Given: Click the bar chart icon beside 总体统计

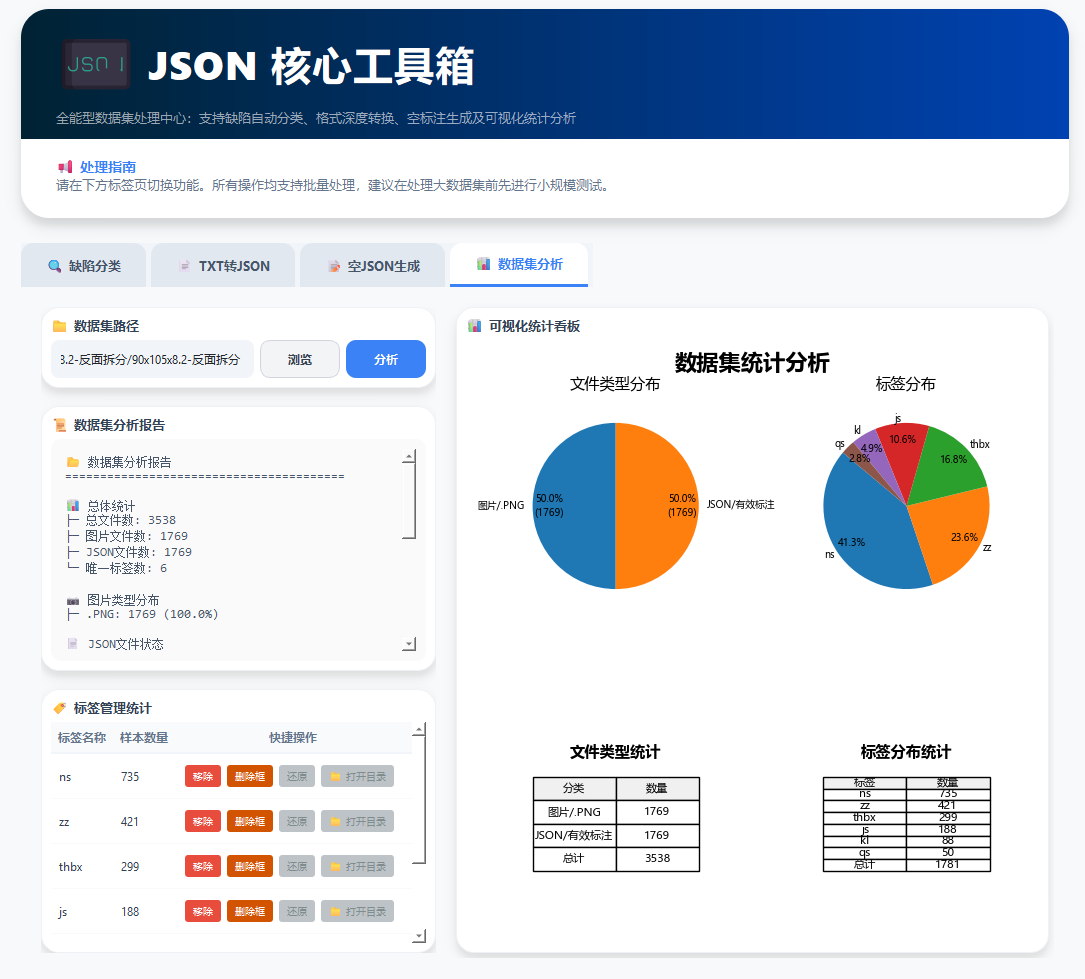Looking at the screenshot, I should tap(73, 505).
